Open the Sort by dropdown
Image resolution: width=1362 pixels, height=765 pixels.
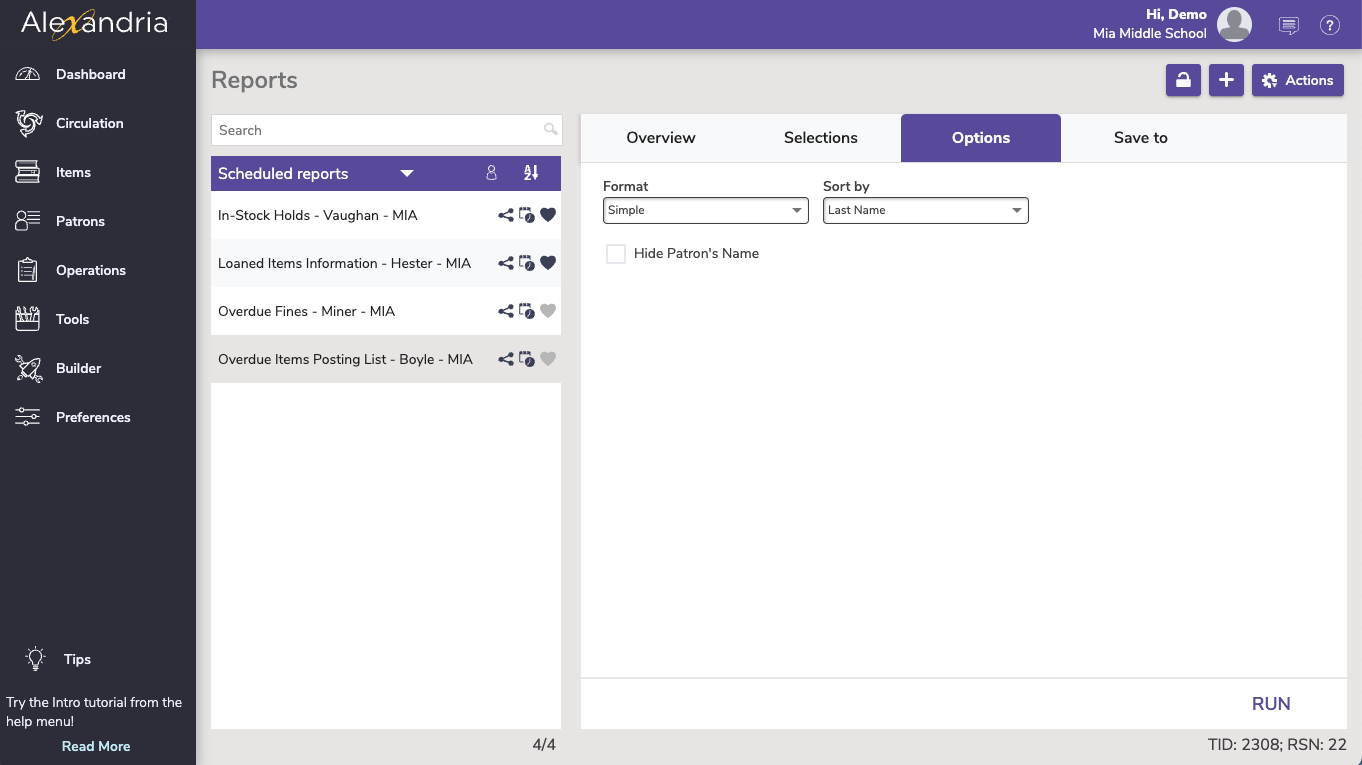pos(925,210)
